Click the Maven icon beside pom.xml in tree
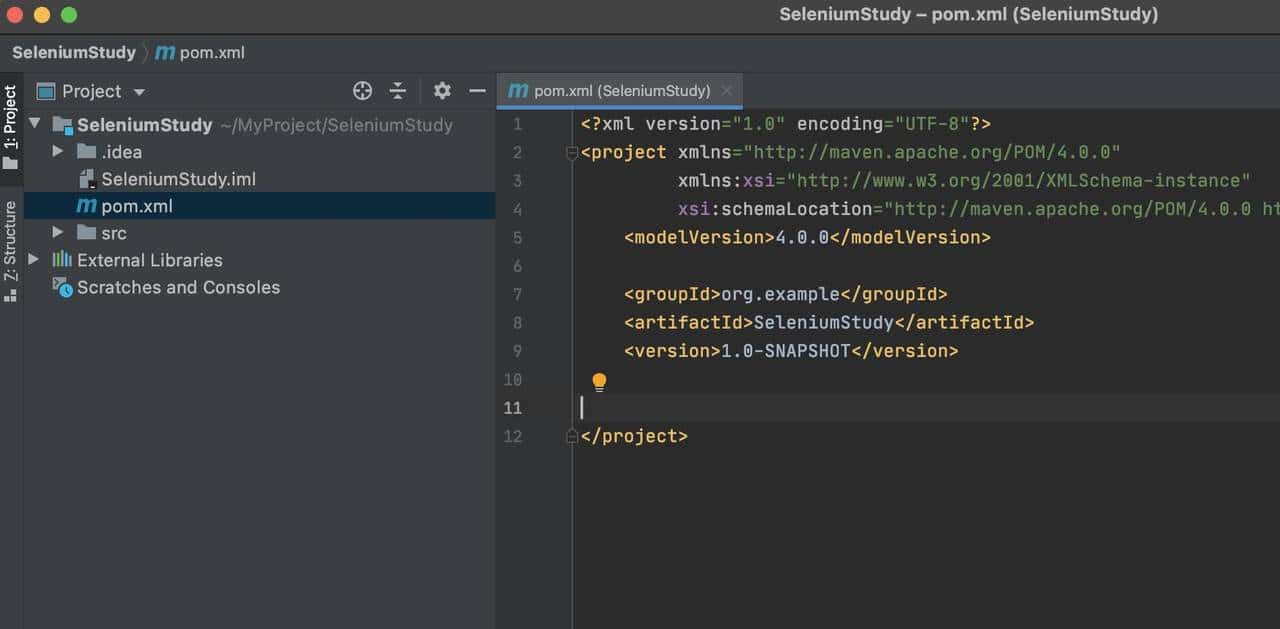The height and width of the screenshot is (629, 1280). [86, 206]
